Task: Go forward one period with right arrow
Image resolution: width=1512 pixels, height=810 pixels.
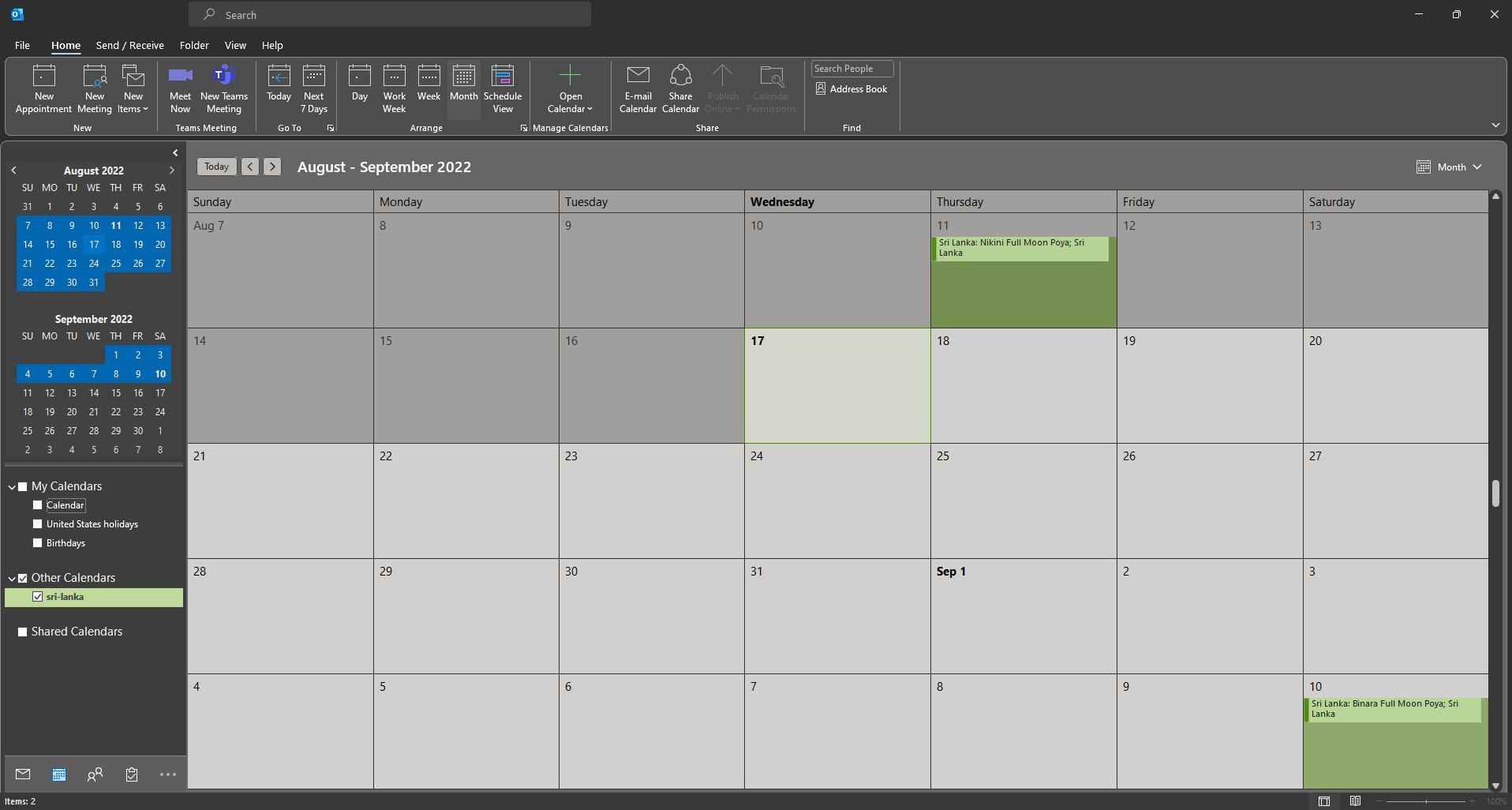Action: point(272,167)
